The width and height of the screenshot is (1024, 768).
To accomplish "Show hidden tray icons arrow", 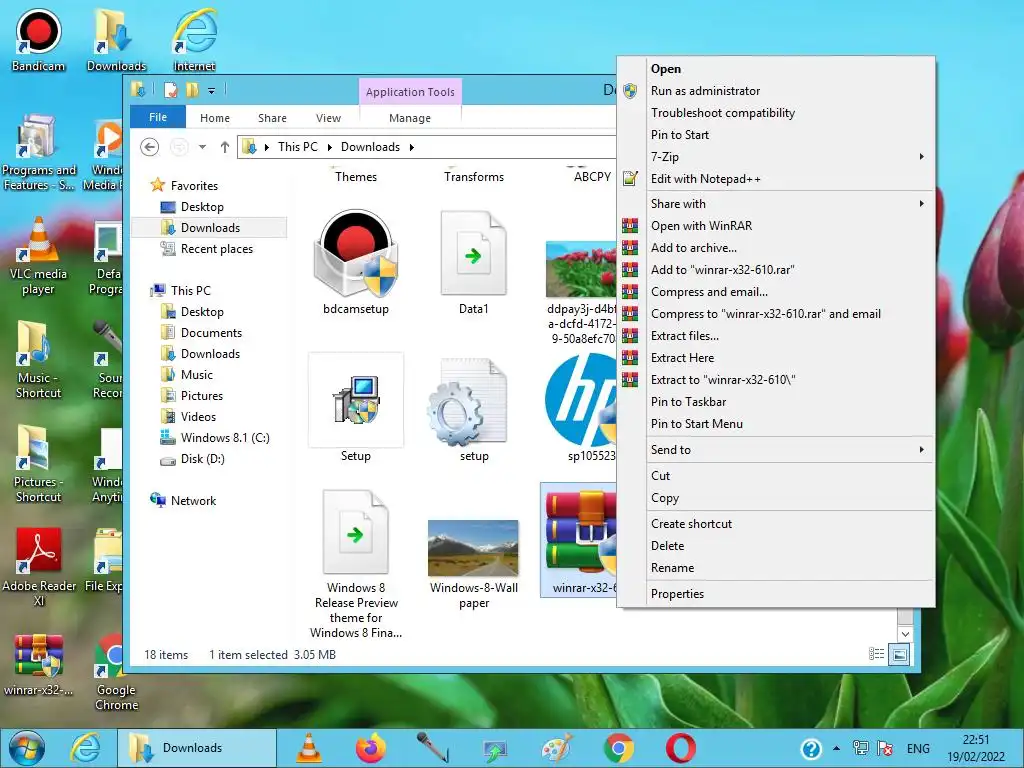I will (837, 748).
